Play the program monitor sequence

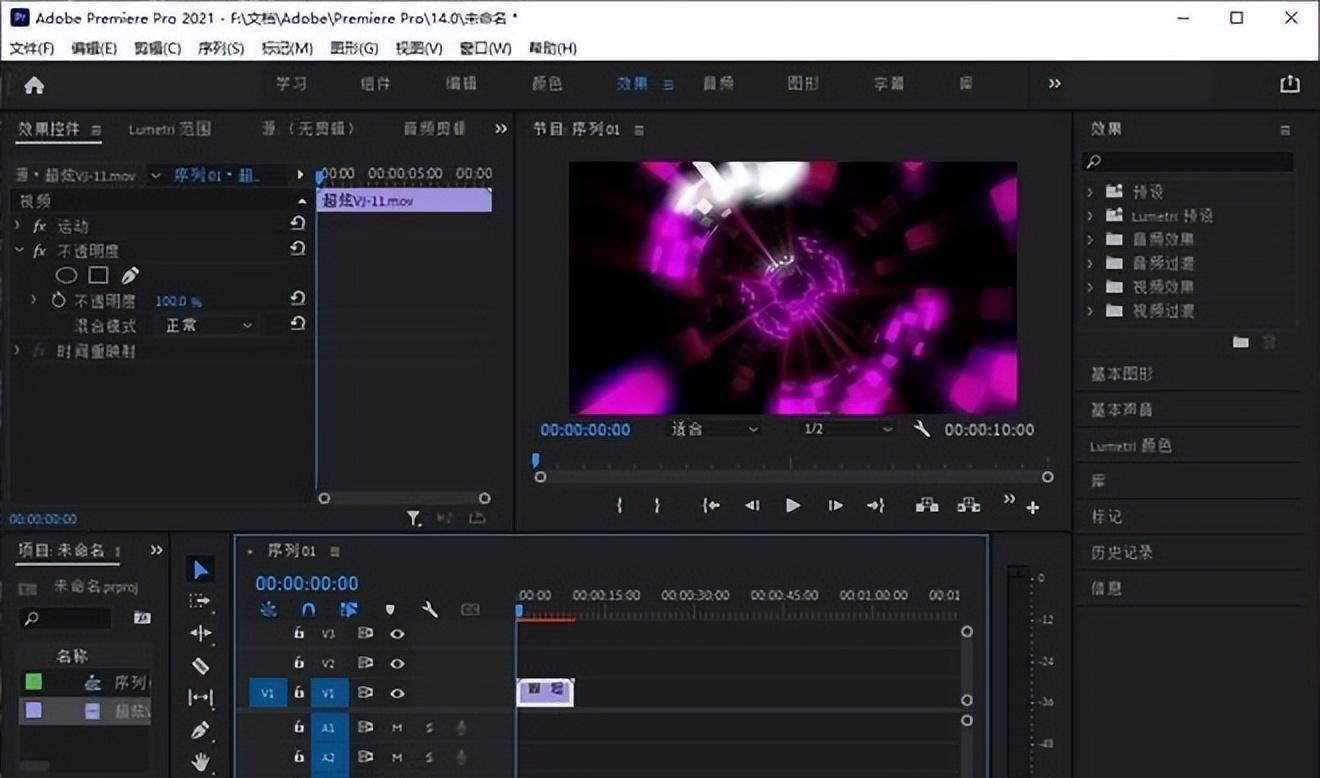(x=793, y=506)
